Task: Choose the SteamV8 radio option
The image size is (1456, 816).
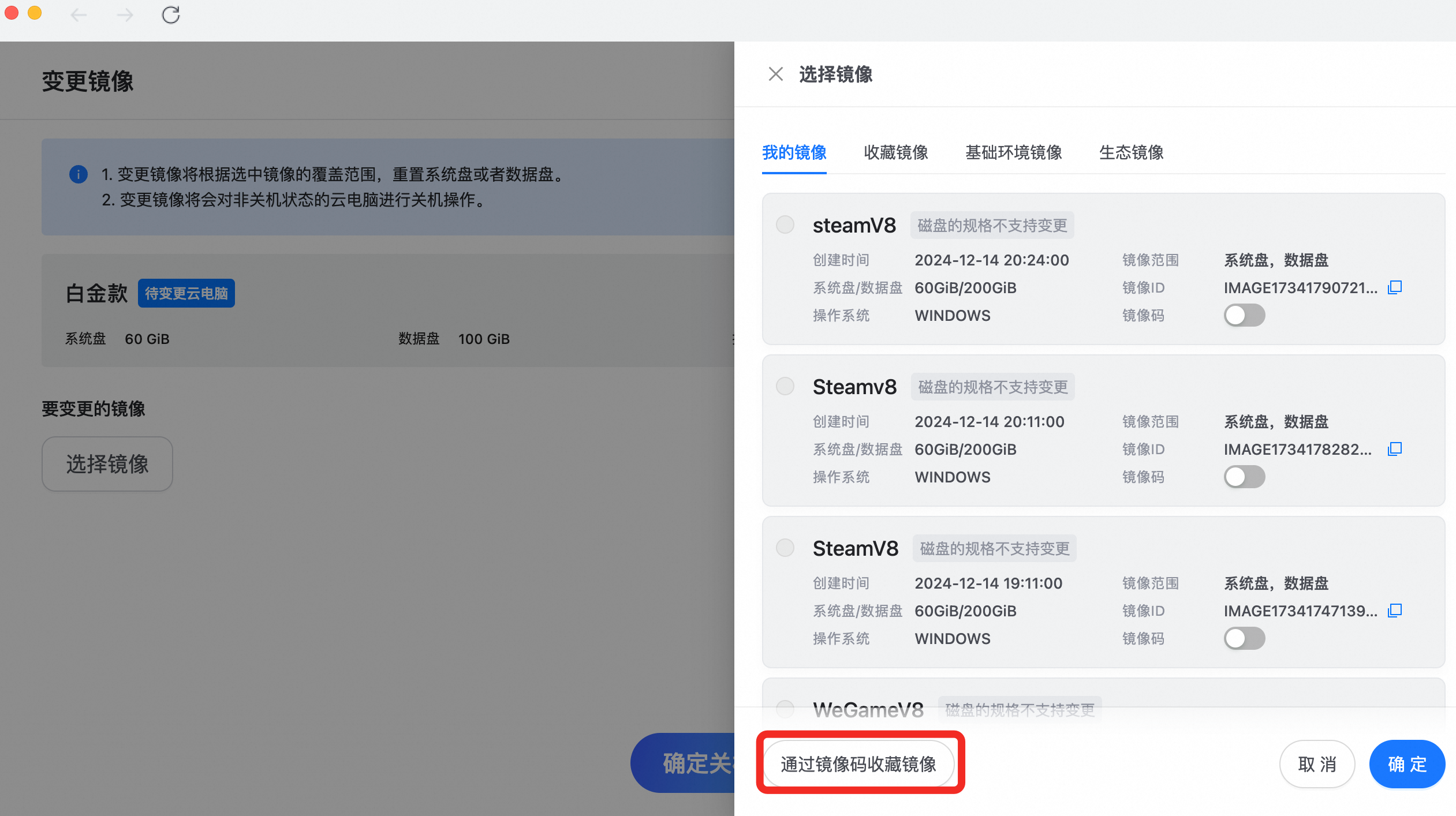Action: point(785,548)
